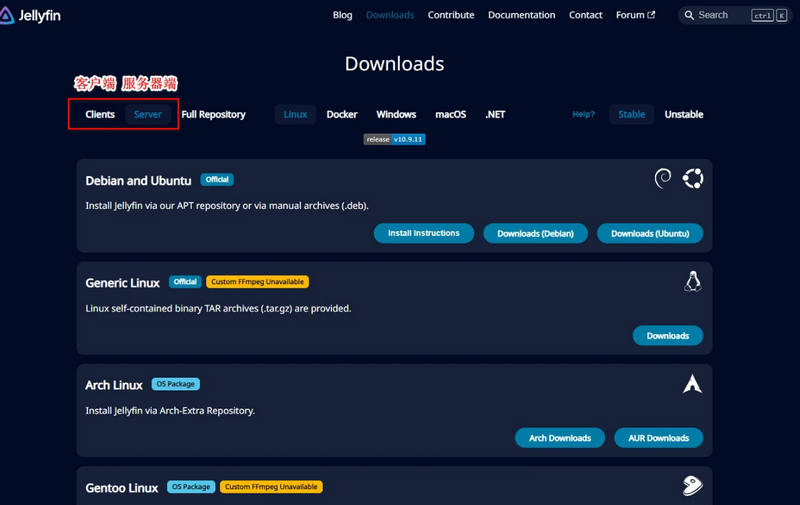The width and height of the screenshot is (800, 505).
Task: Open the Blog page
Action: coord(342,15)
